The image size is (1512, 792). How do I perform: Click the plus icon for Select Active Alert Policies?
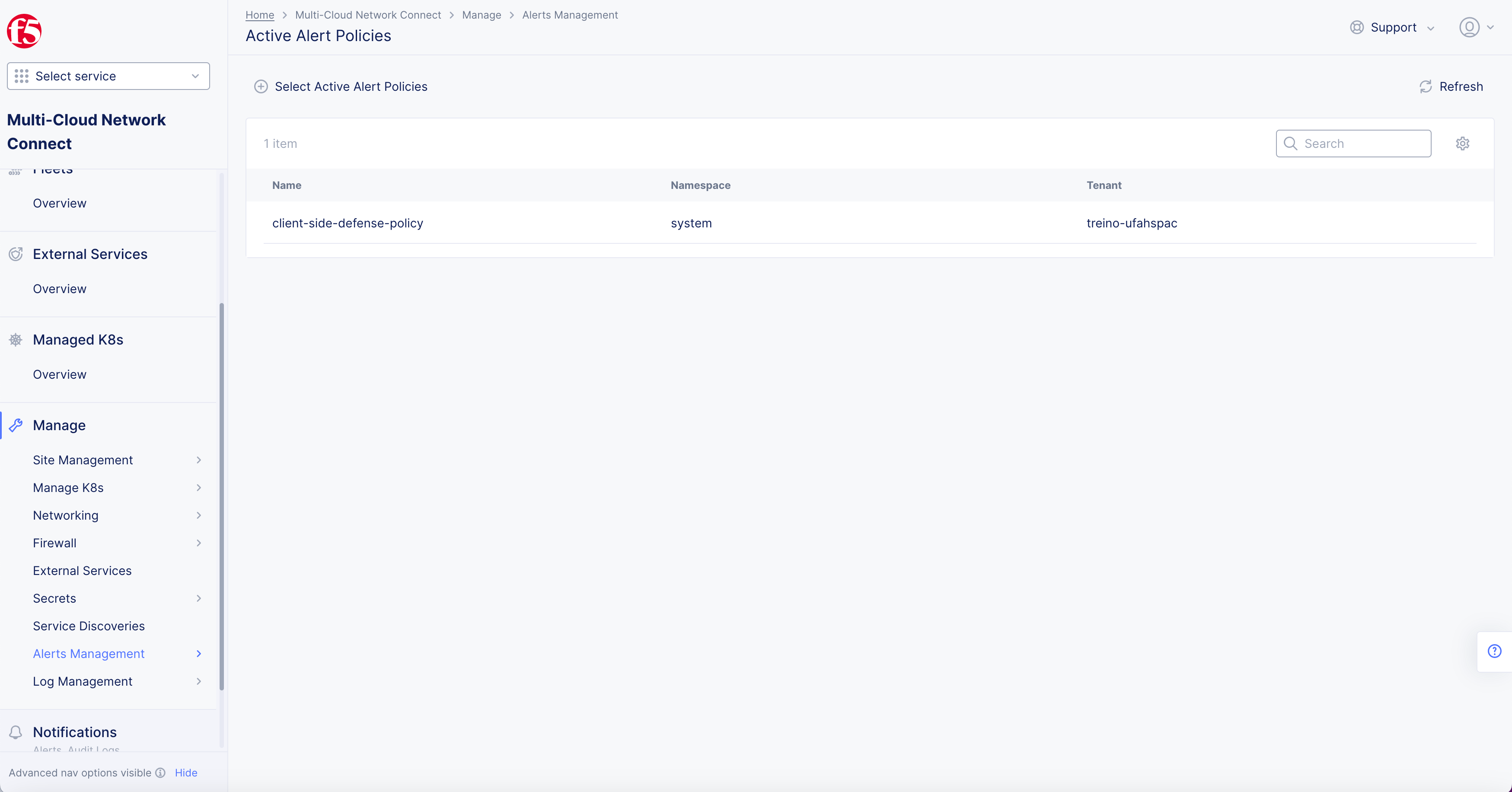(x=261, y=86)
